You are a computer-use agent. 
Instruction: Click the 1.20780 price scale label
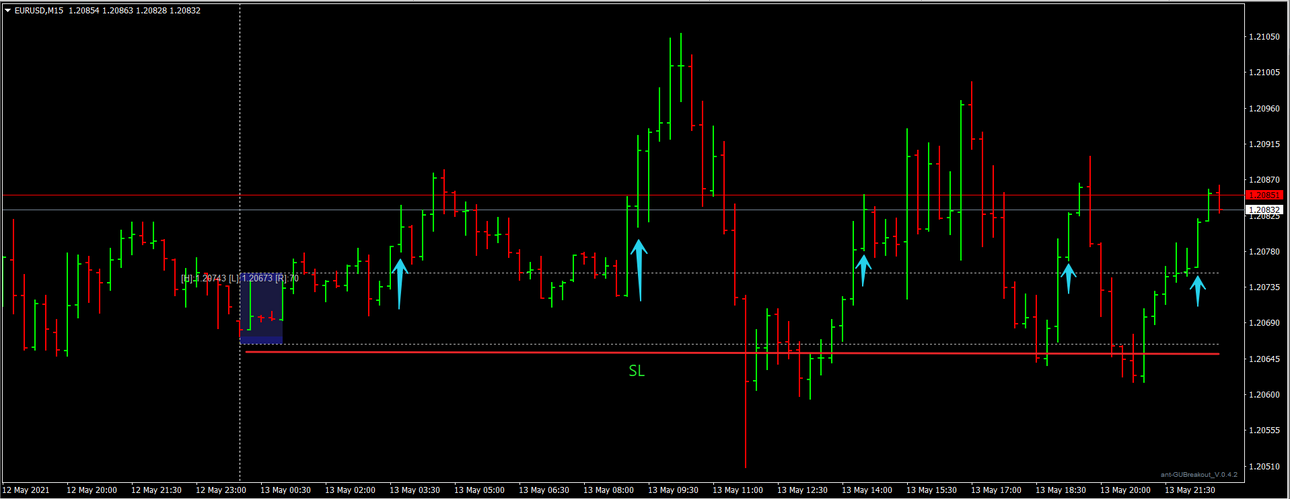tap(1265, 251)
